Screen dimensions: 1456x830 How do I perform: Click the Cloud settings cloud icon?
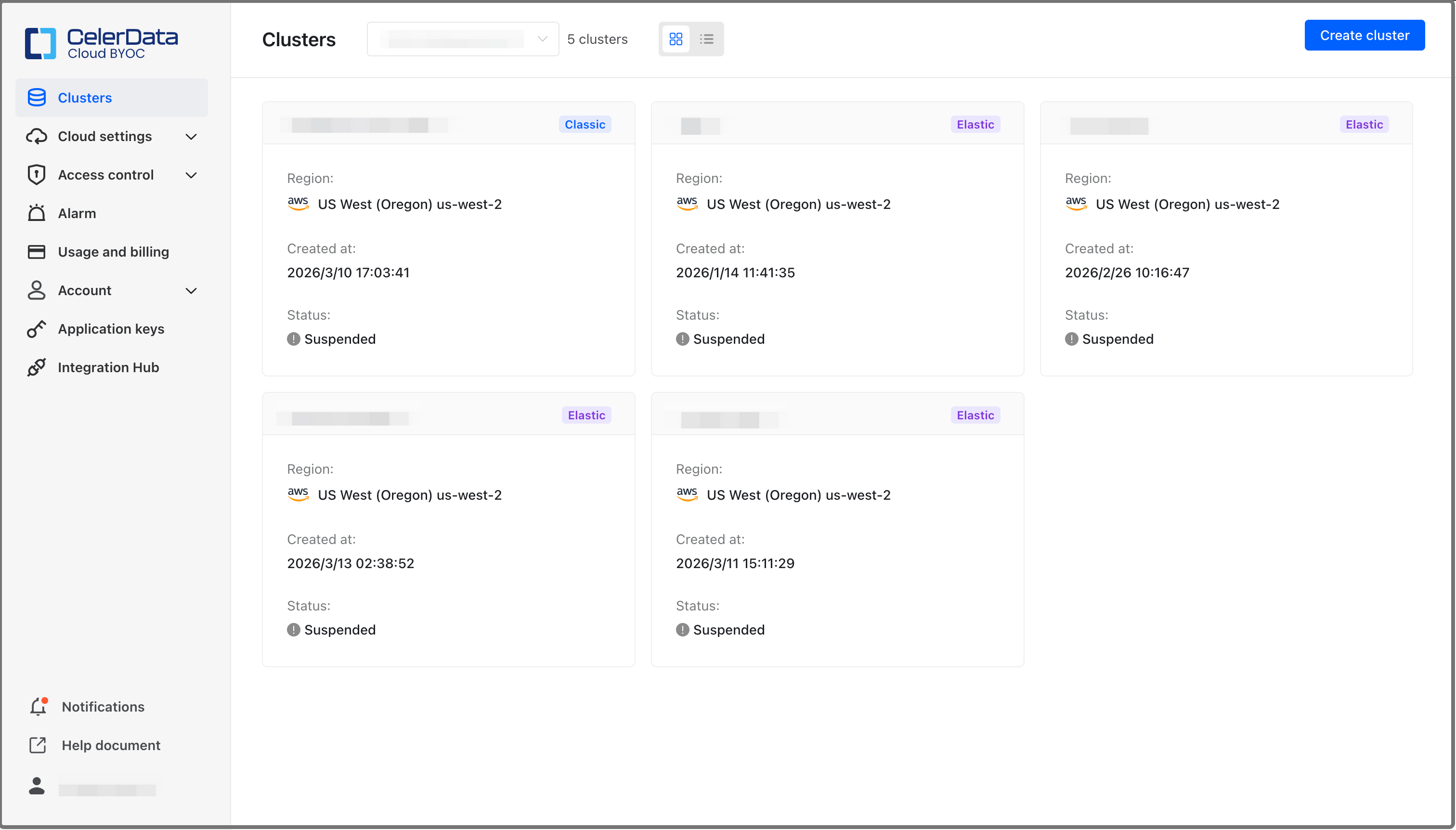click(37, 136)
